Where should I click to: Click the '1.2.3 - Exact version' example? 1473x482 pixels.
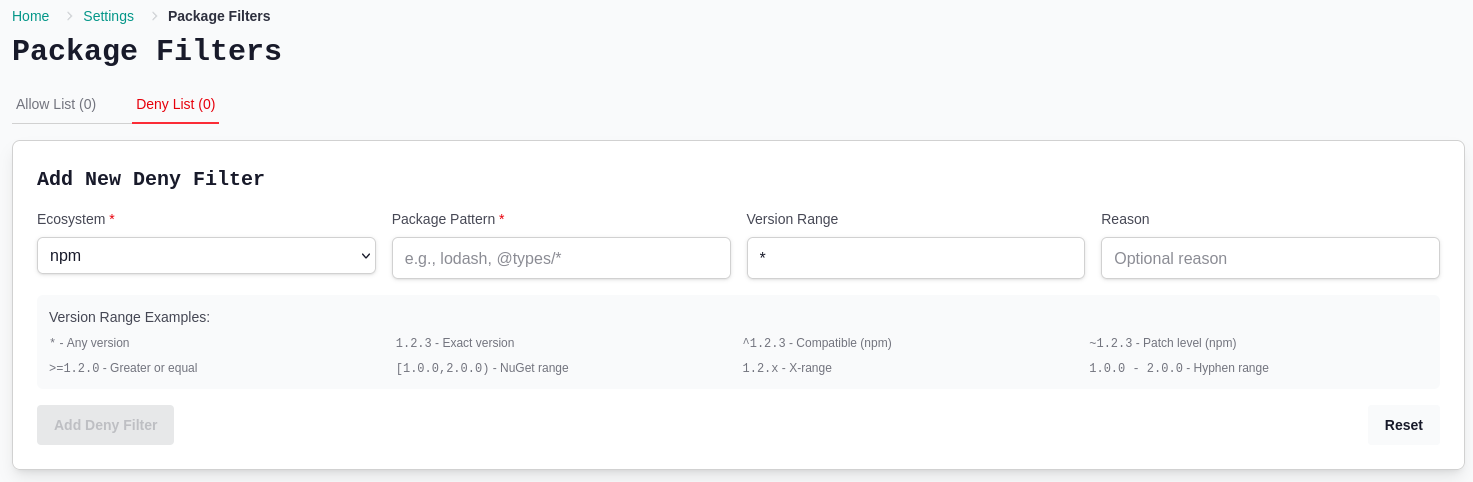(x=455, y=343)
